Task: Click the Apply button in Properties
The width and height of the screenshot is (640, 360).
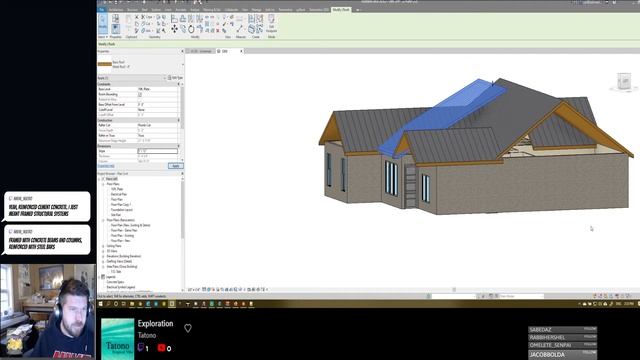Action: (x=176, y=166)
